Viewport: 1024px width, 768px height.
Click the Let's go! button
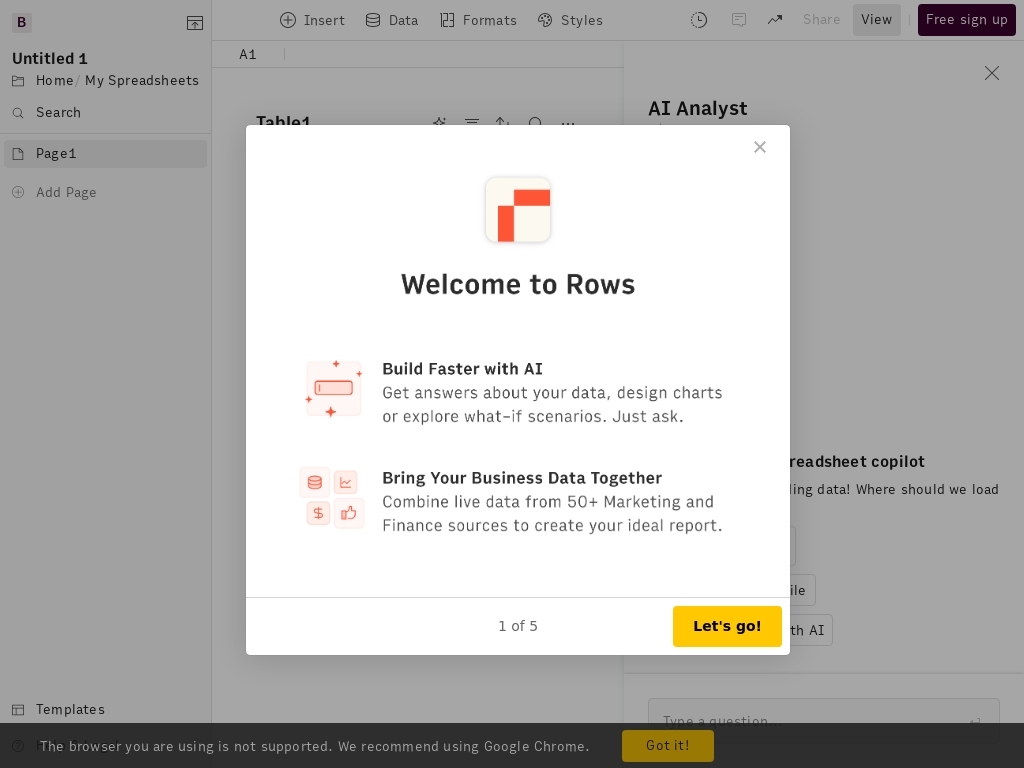pyautogui.click(x=727, y=626)
